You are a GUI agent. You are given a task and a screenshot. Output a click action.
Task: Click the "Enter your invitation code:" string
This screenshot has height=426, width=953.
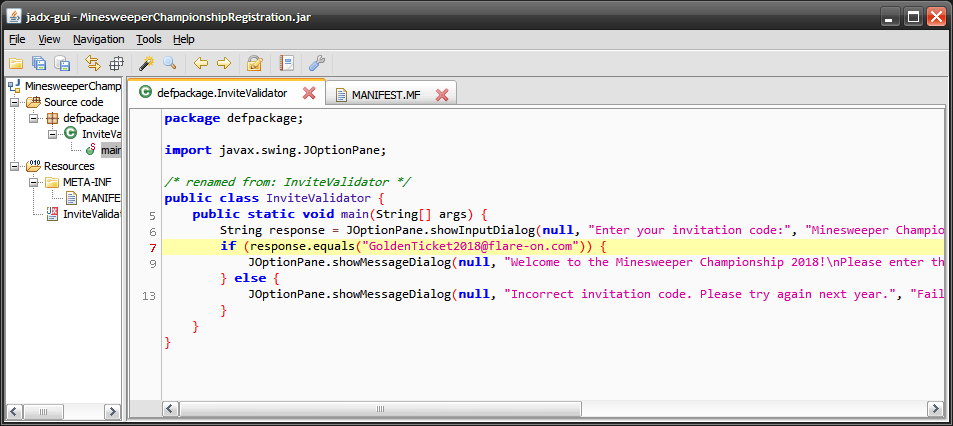(689, 230)
